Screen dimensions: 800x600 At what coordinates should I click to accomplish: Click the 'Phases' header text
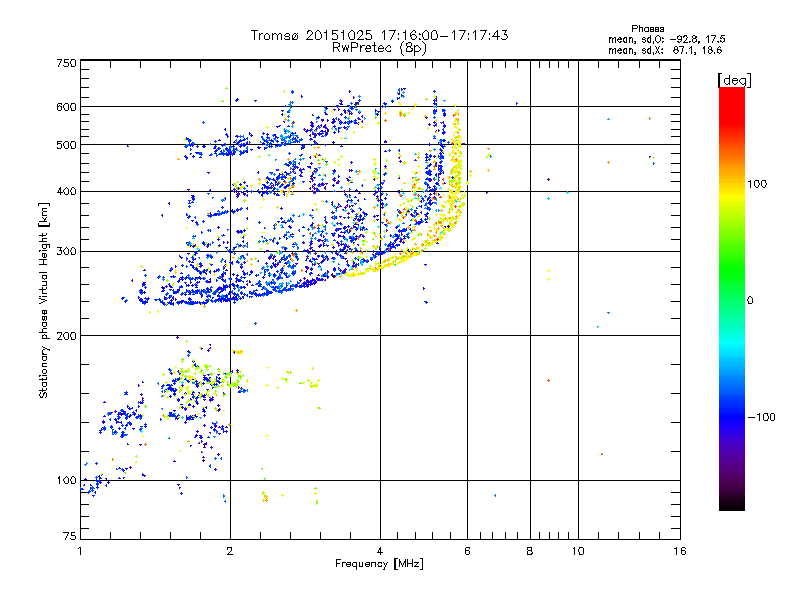(647, 29)
